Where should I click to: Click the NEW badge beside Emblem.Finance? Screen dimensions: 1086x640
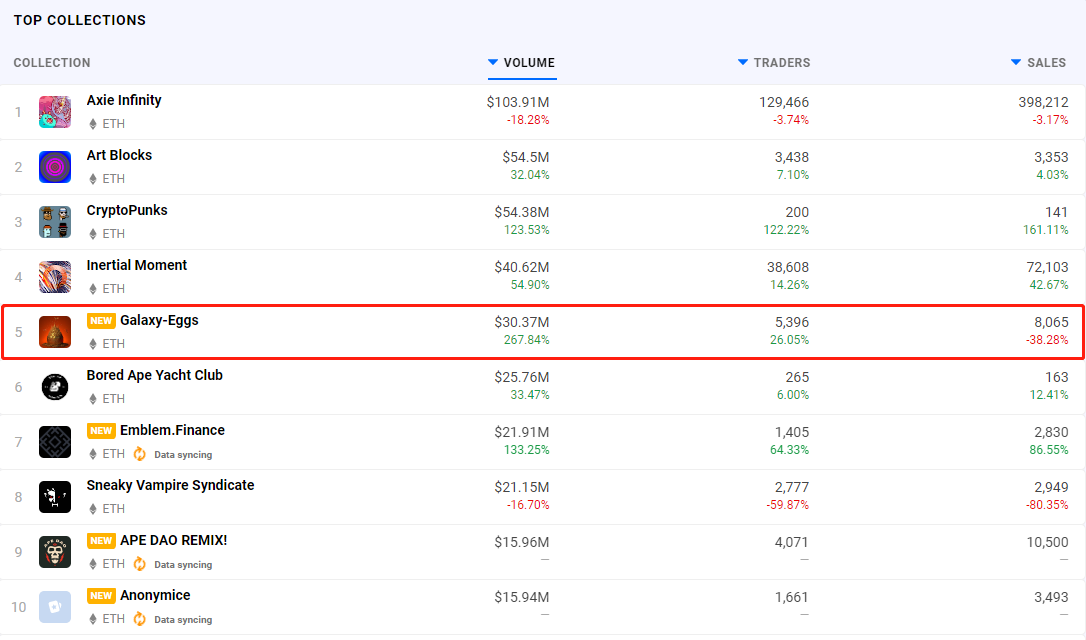(101, 431)
